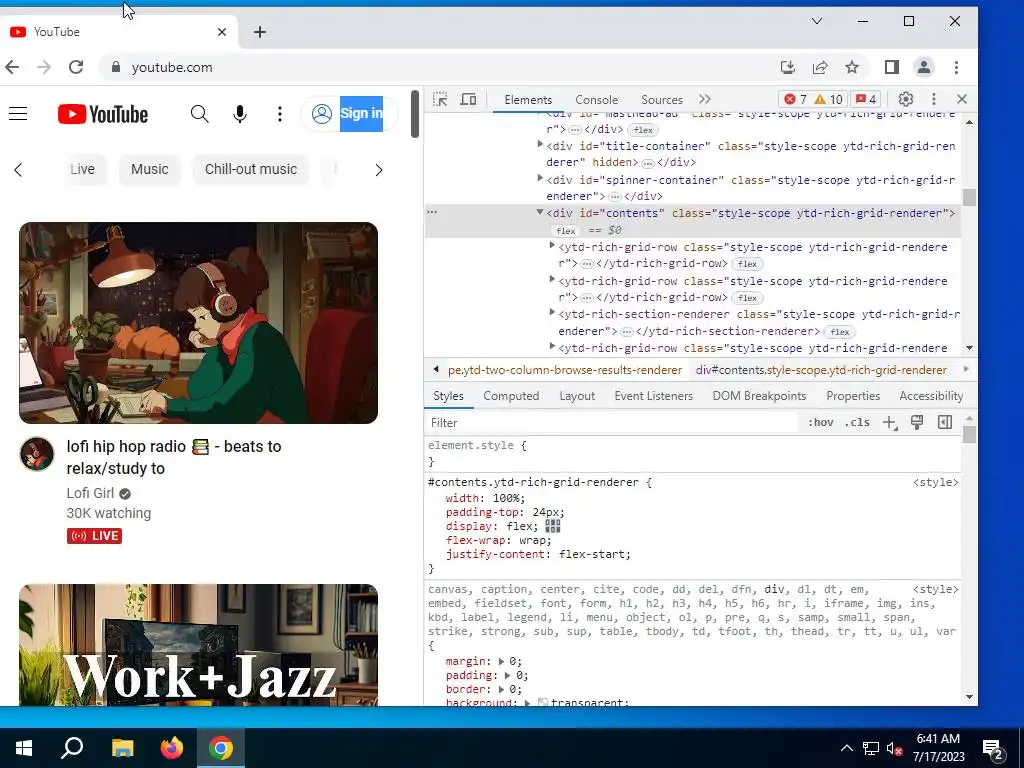The image size is (1024, 768).
Task: Reload the page
Action: point(76,67)
